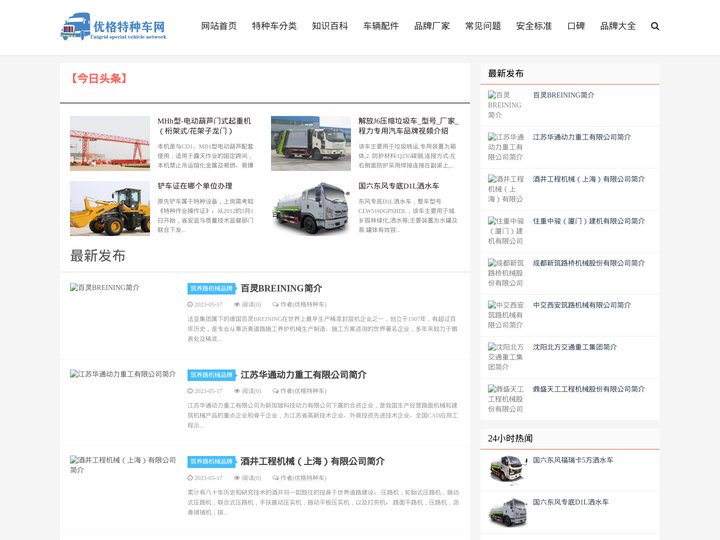Click the 福瑞卡5方洒水车 truck thumbnail
This screenshot has height=540, width=720.
point(507,469)
